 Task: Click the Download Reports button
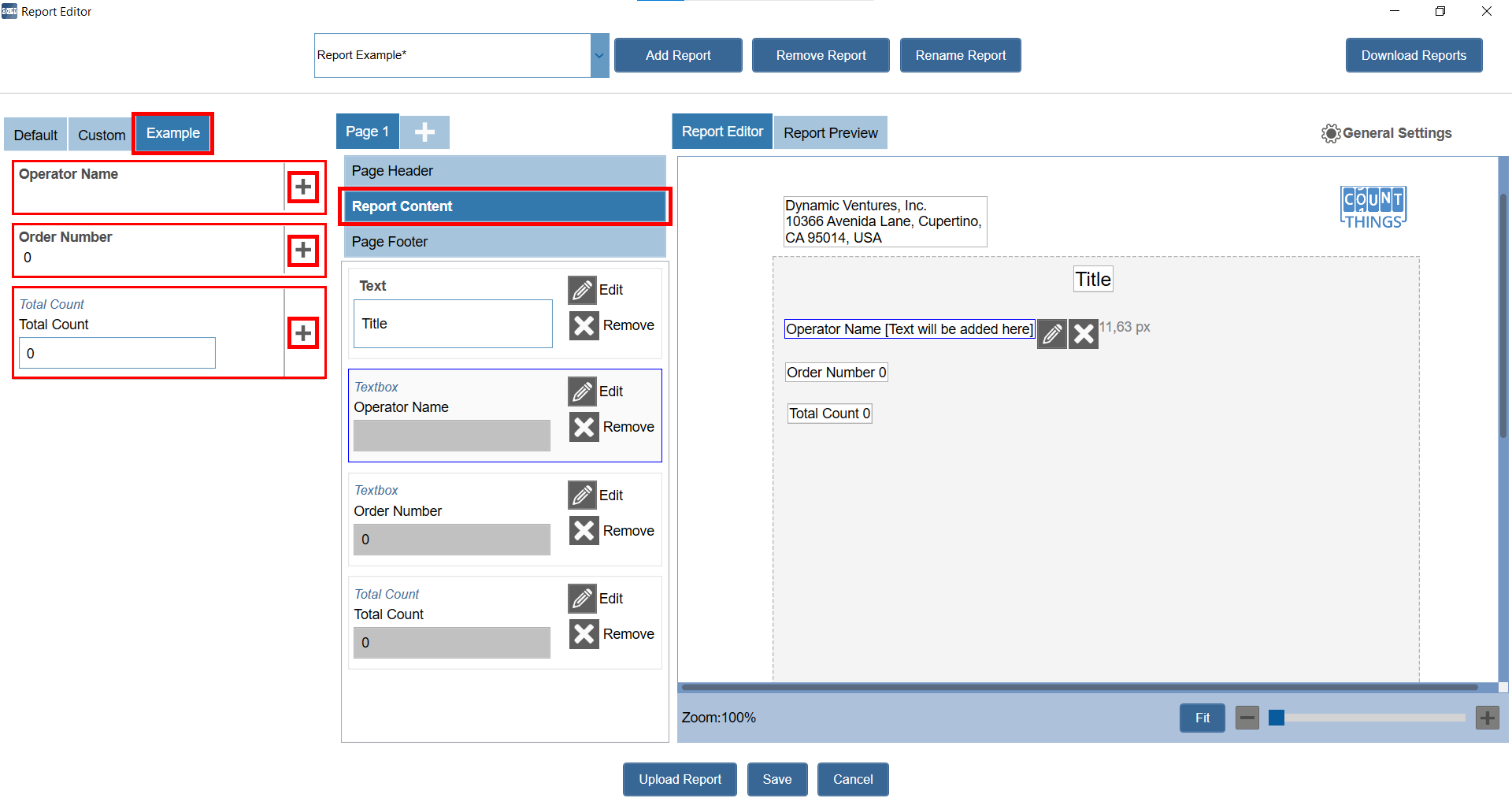tap(1414, 55)
